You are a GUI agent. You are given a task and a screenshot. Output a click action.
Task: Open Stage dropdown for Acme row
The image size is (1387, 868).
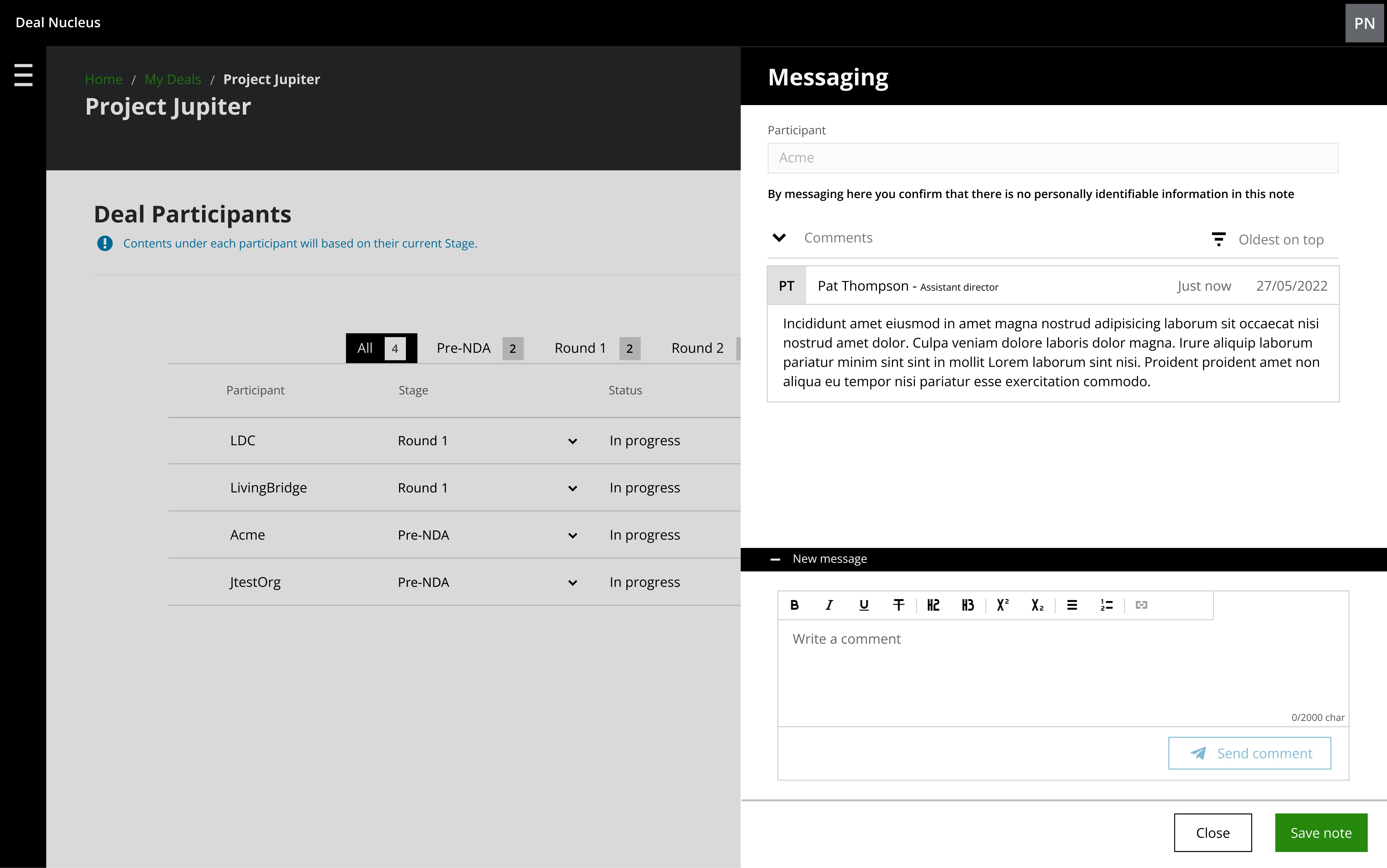pyautogui.click(x=572, y=536)
